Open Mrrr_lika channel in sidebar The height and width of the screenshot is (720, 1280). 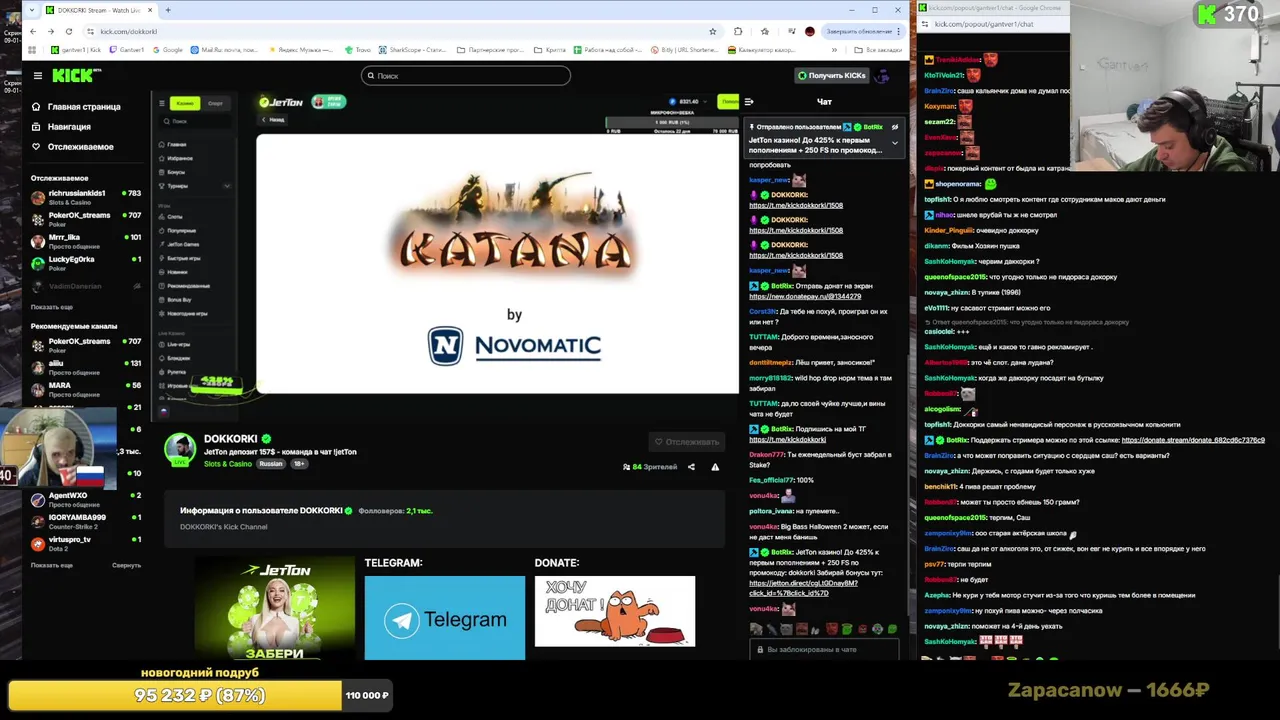(x=85, y=241)
